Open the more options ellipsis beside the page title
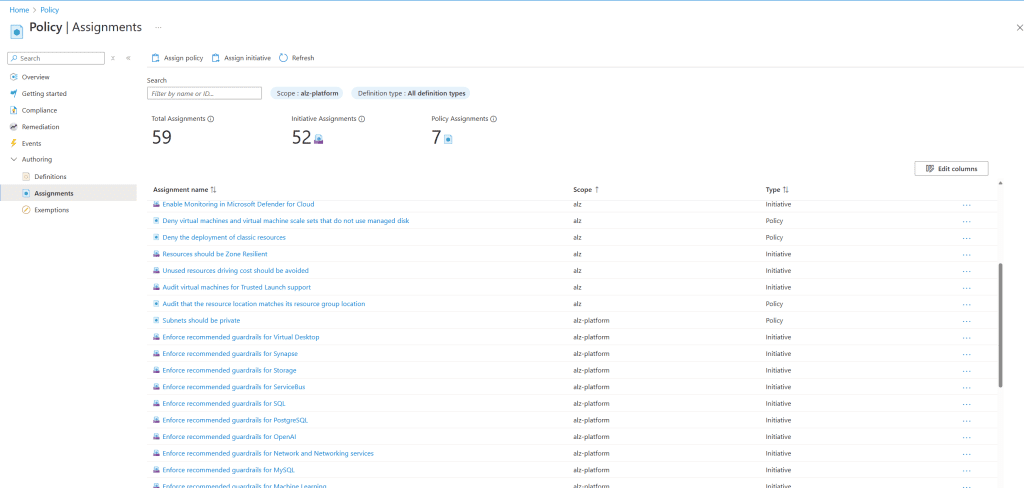The image size is (1024, 488). pos(158,27)
